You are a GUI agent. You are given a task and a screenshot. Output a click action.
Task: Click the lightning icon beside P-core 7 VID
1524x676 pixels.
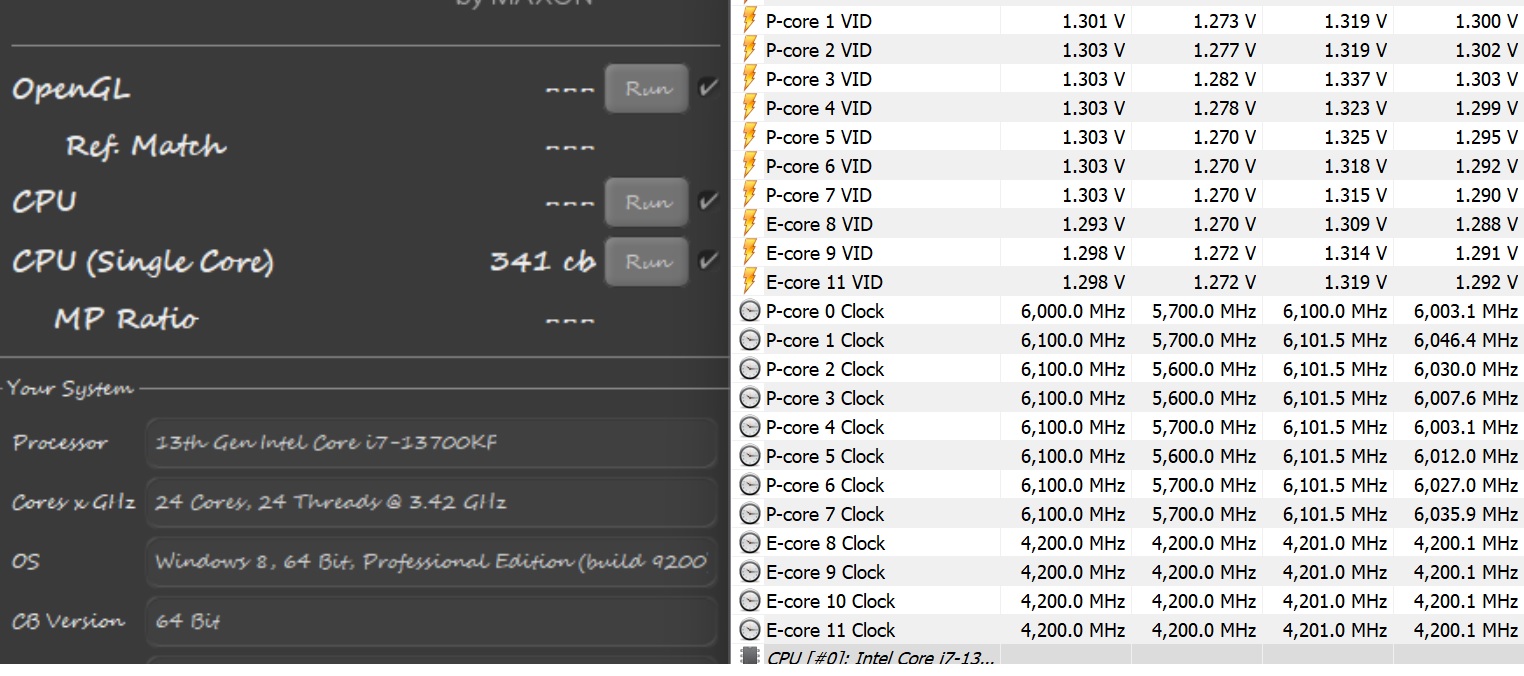click(749, 195)
